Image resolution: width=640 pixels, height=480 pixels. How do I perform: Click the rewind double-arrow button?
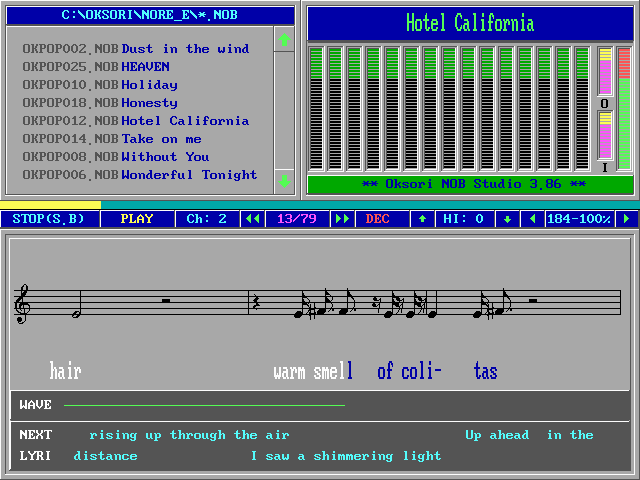click(x=252, y=219)
